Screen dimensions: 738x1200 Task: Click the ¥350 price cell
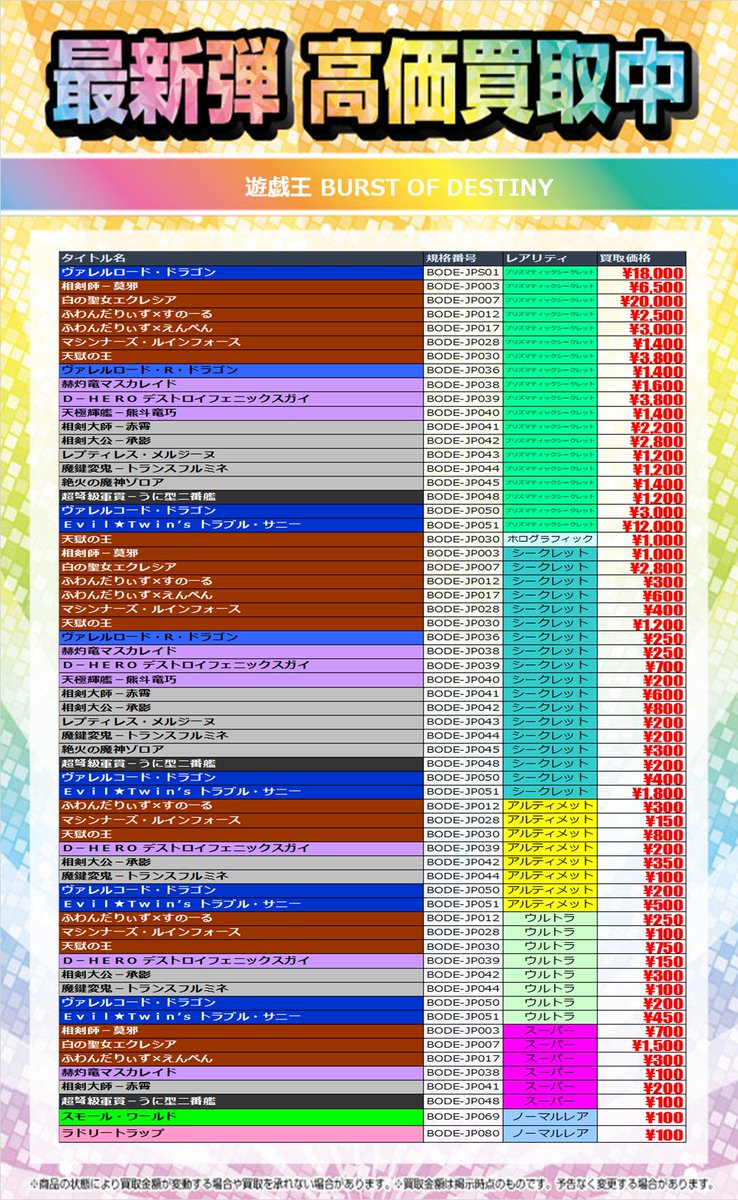[641, 862]
